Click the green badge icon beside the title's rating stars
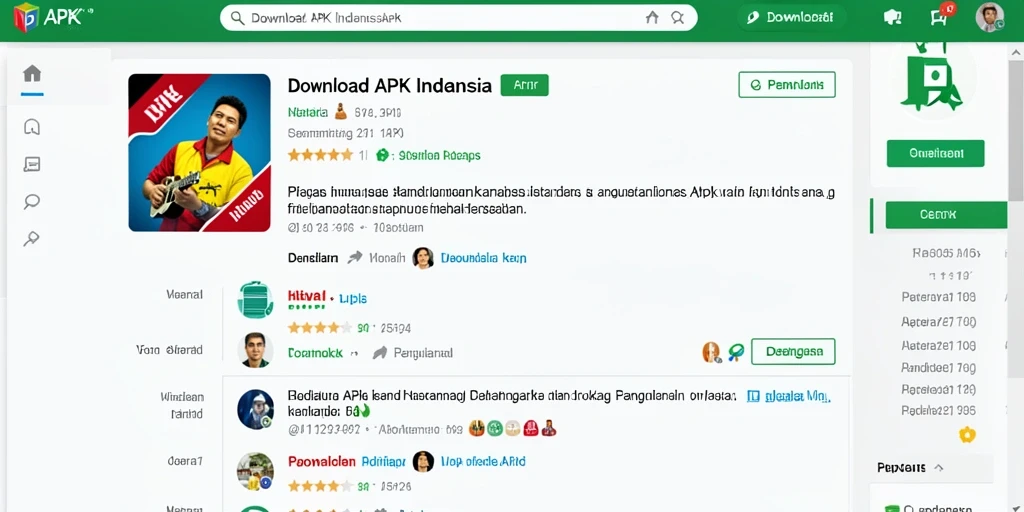 383,155
